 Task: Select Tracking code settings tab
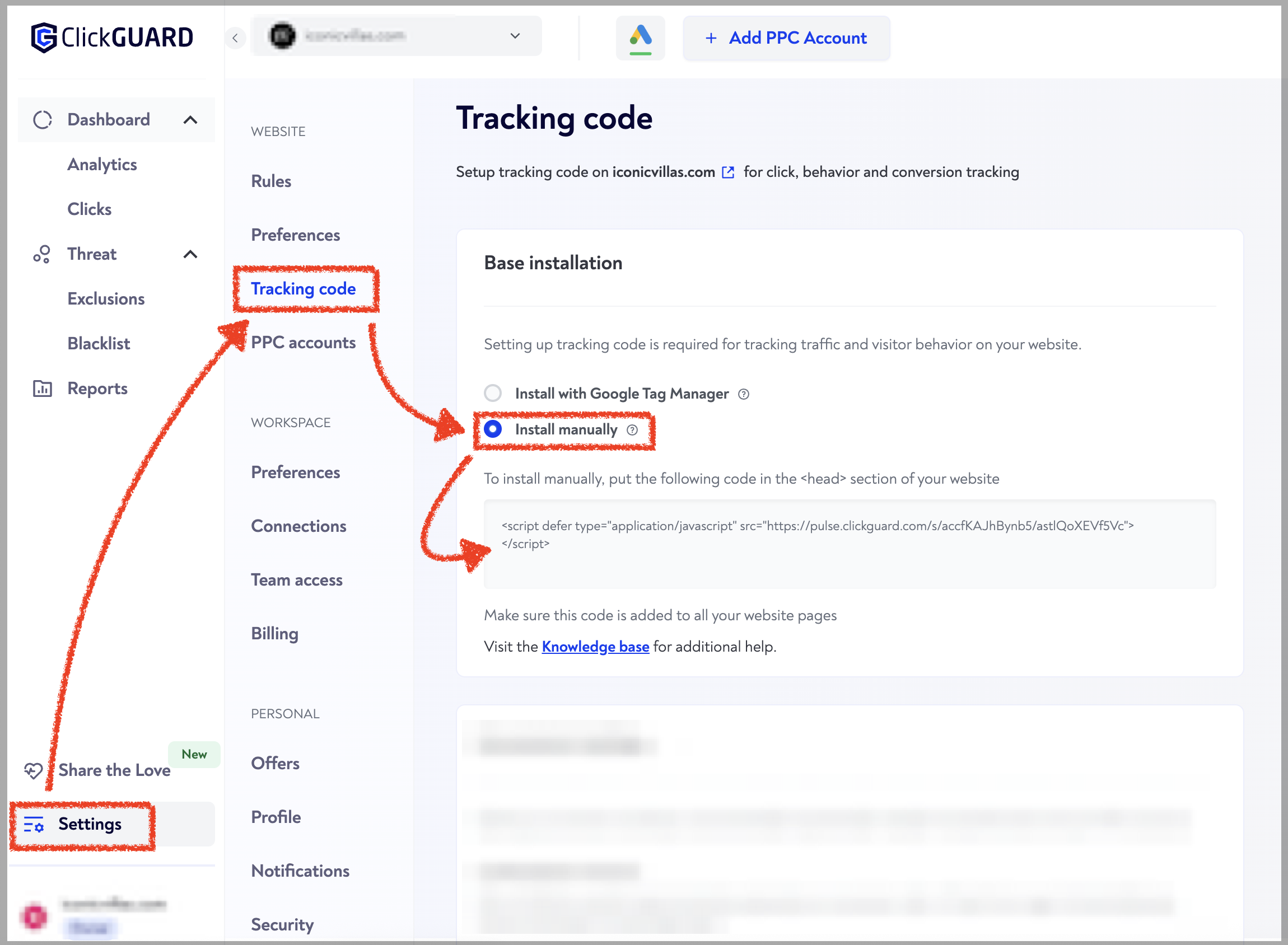click(304, 289)
